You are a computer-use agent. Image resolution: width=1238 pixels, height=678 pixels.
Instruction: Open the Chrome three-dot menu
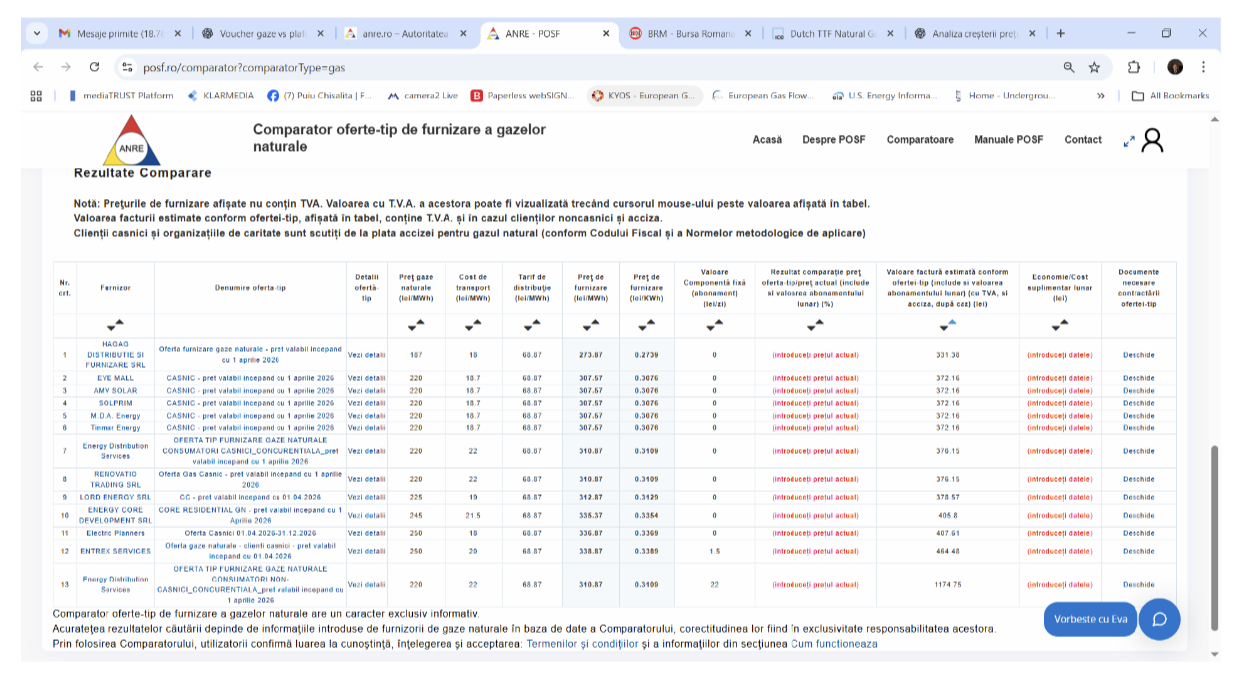(1203, 67)
